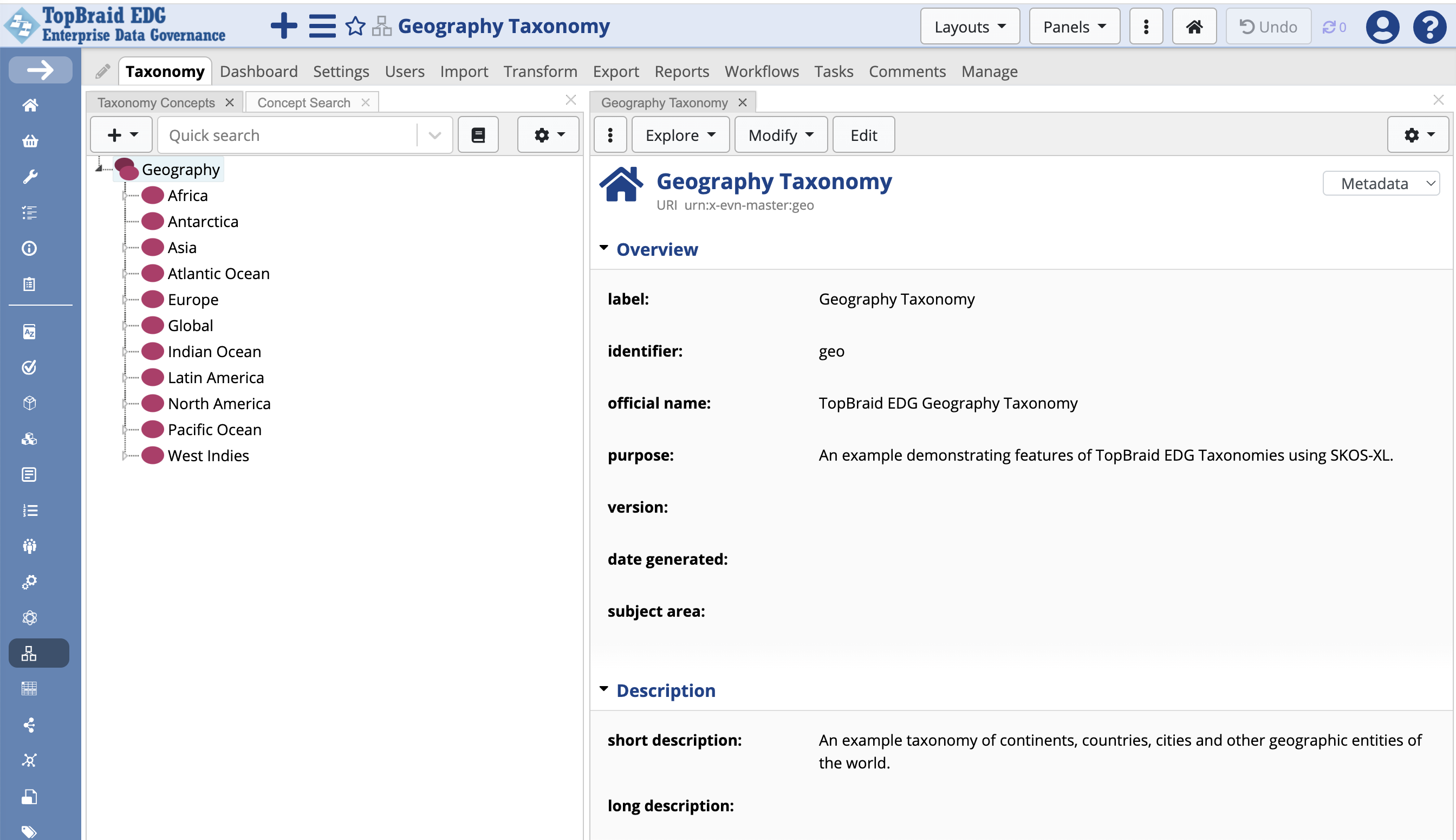Select West Indies in the concept tree
This screenshot has width=1456, height=840.
pyautogui.click(x=208, y=456)
